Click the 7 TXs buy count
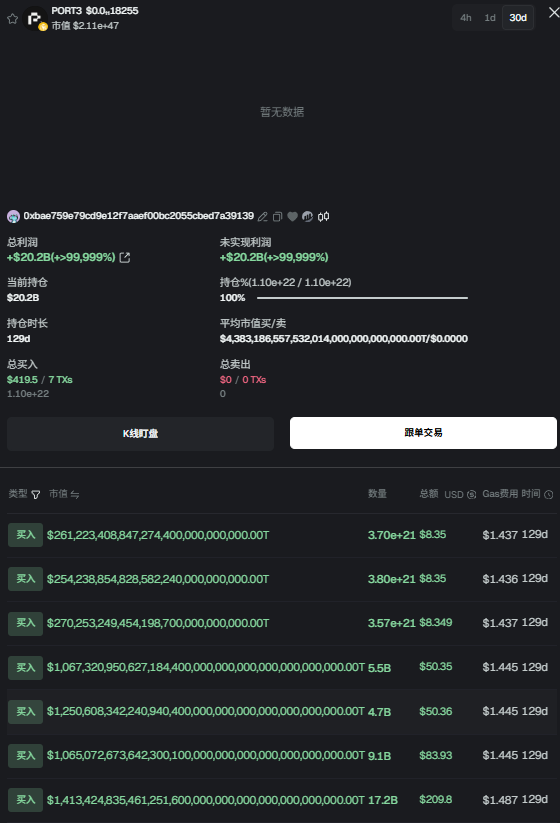 click(60, 379)
